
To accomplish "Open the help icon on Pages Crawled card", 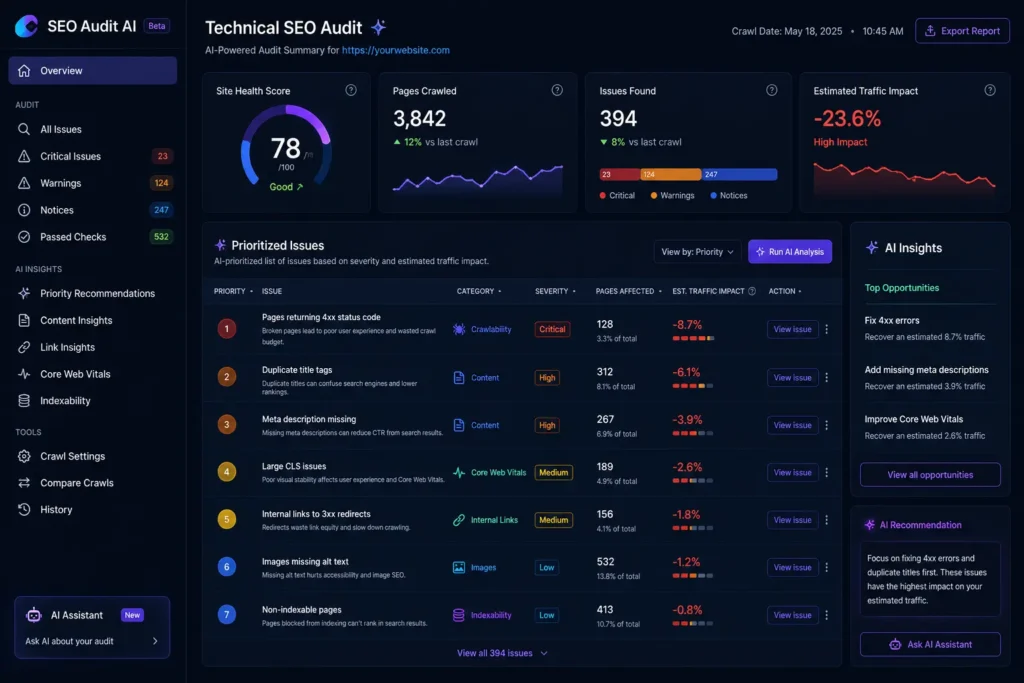I will pyautogui.click(x=557, y=90).
